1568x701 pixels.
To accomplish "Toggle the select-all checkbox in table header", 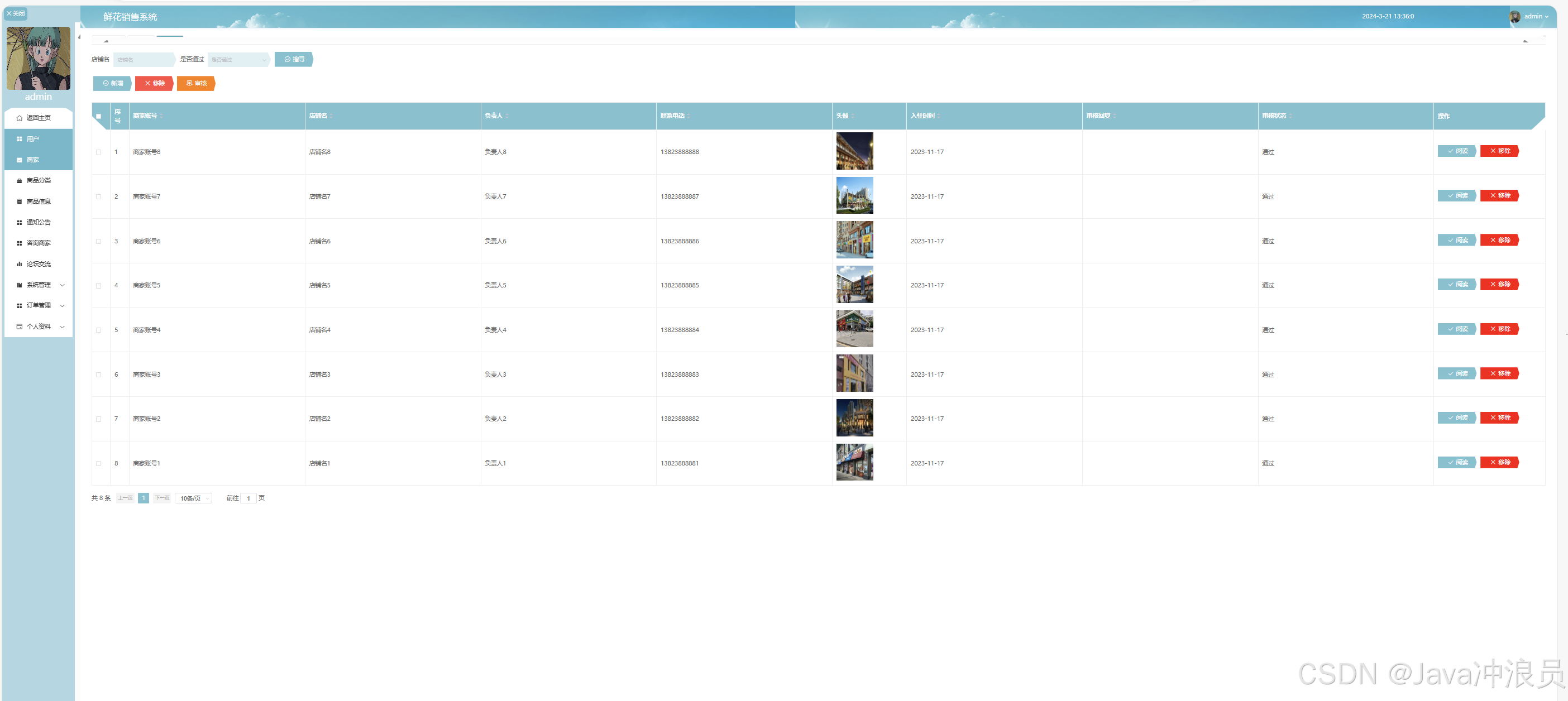I will click(99, 116).
